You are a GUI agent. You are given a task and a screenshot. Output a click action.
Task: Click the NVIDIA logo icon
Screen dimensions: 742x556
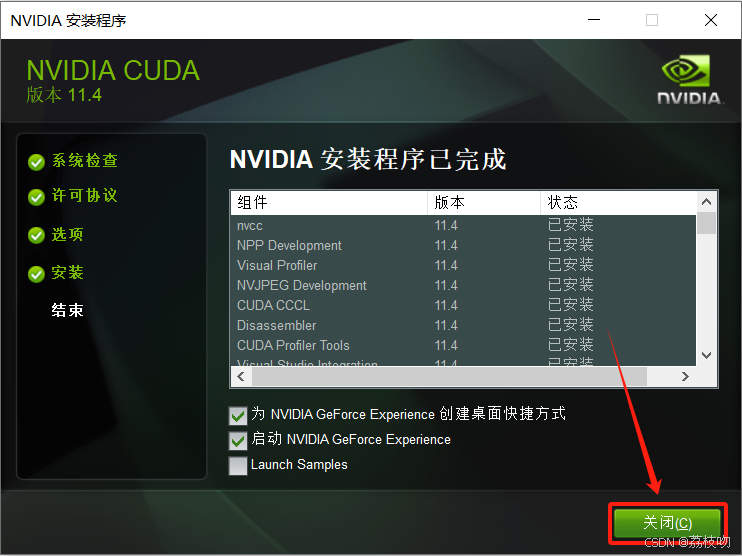pos(689,79)
